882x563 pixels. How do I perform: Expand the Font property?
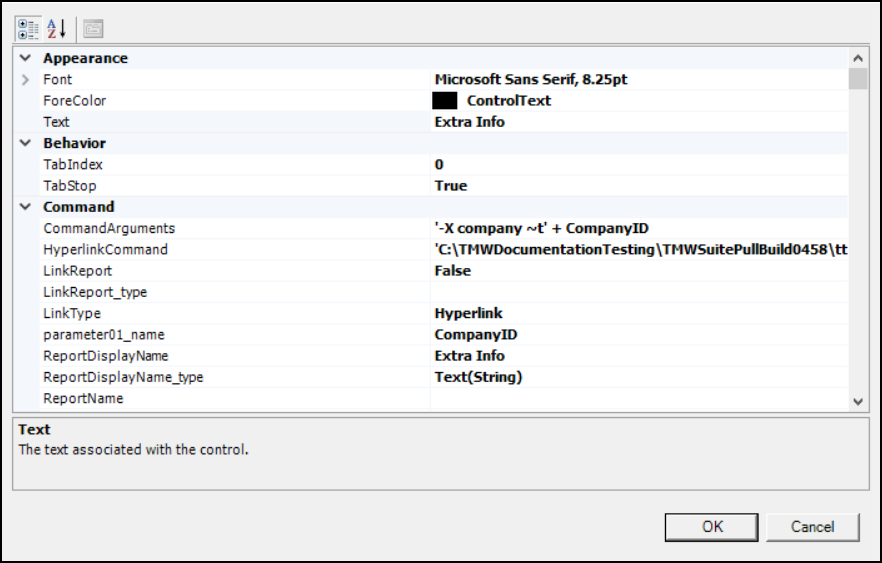pyautogui.click(x=25, y=80)
